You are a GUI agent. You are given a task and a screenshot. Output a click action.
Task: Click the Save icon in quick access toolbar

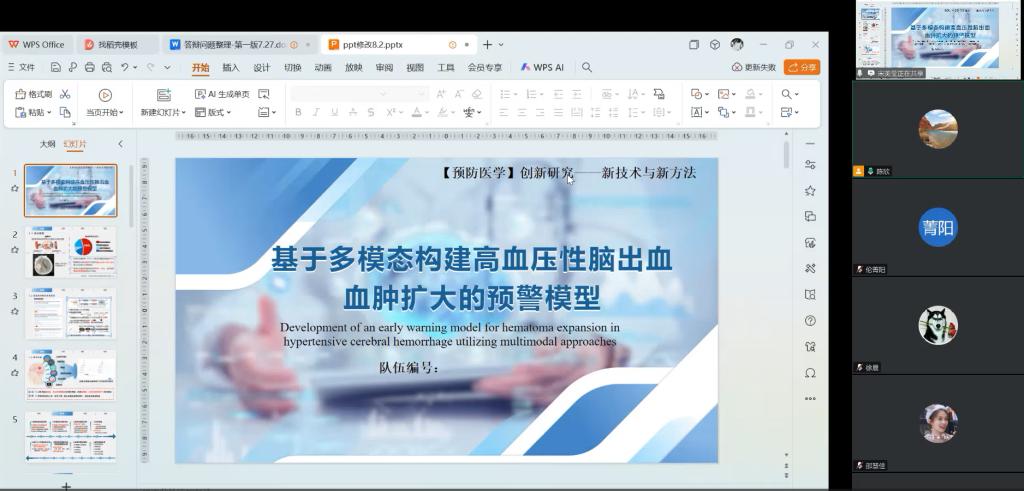pyautogui.click(x=56, y=67)
